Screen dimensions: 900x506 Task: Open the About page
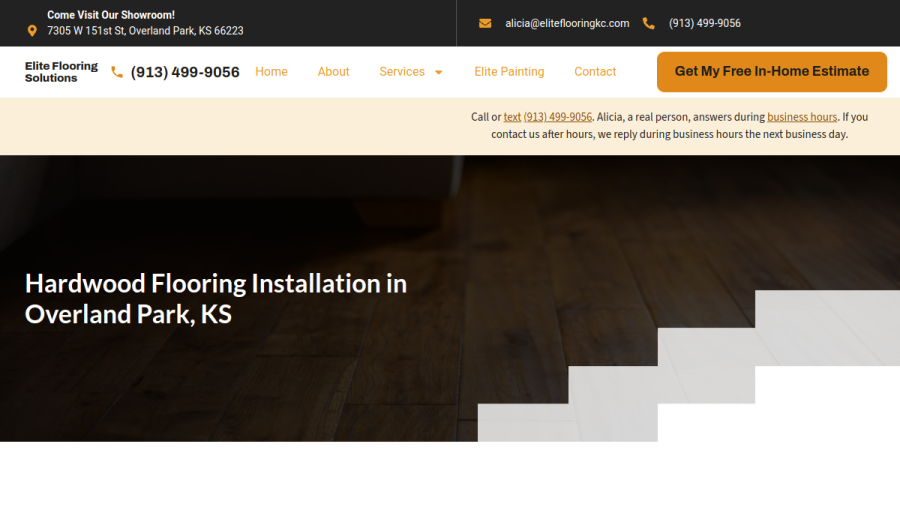(x=333, y=72)
